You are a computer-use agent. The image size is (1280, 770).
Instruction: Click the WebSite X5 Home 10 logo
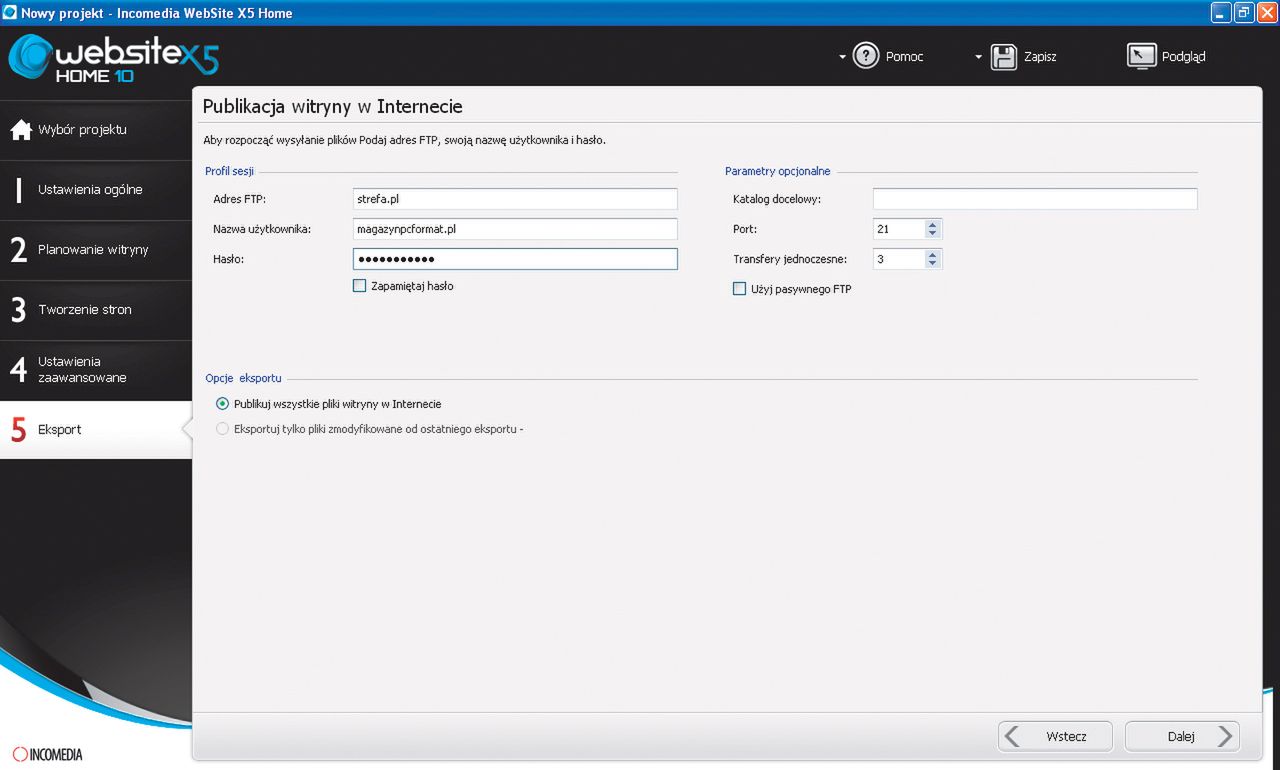coord(113,60)
